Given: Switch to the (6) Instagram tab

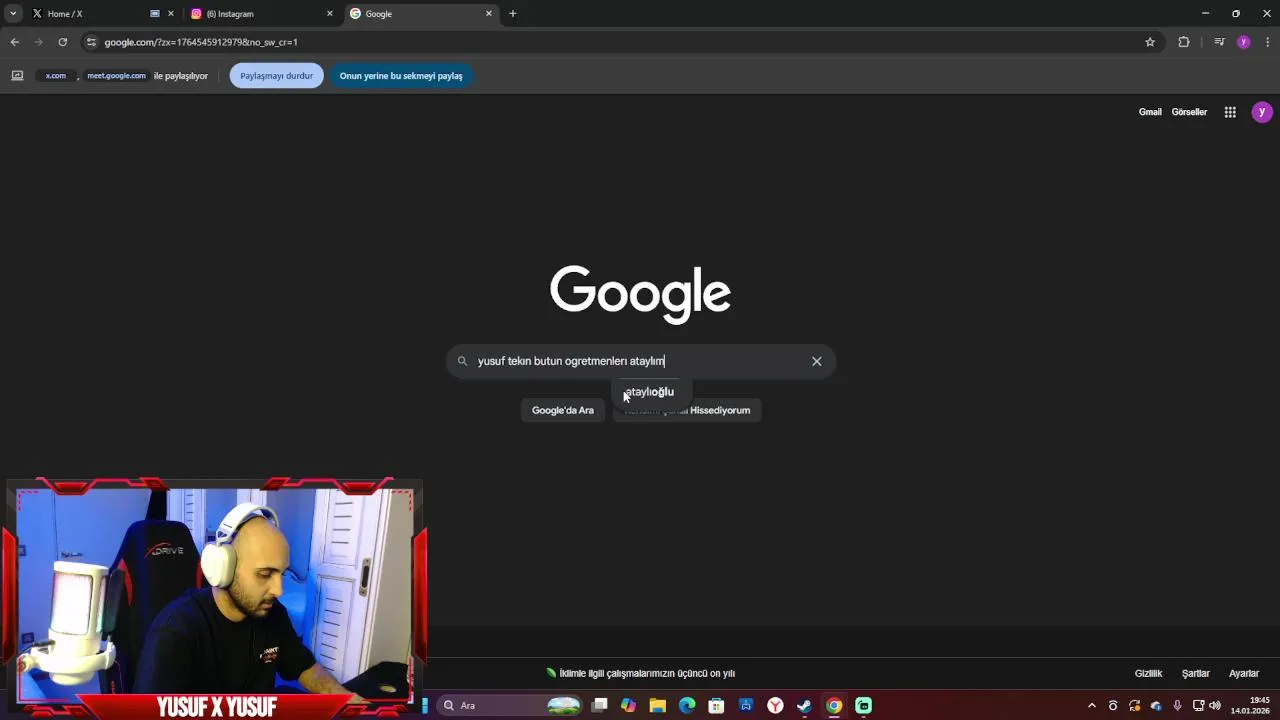Looking at the screenshot, I should (262, 14).
